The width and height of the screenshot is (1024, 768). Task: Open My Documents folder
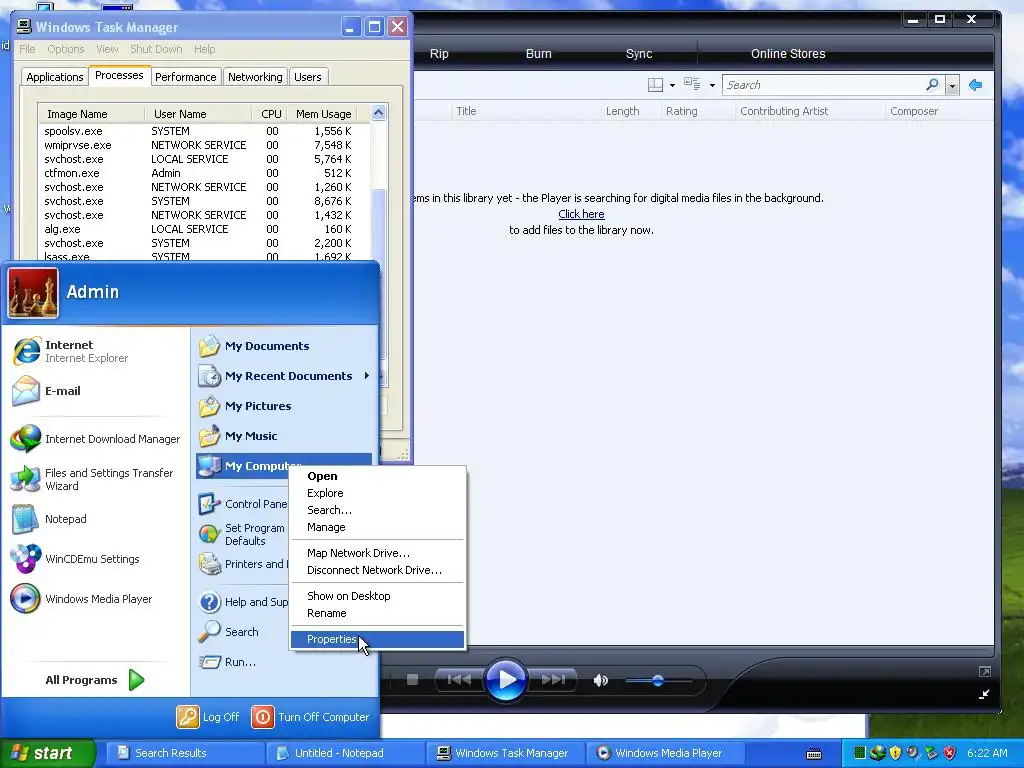(x=284, y=346)
